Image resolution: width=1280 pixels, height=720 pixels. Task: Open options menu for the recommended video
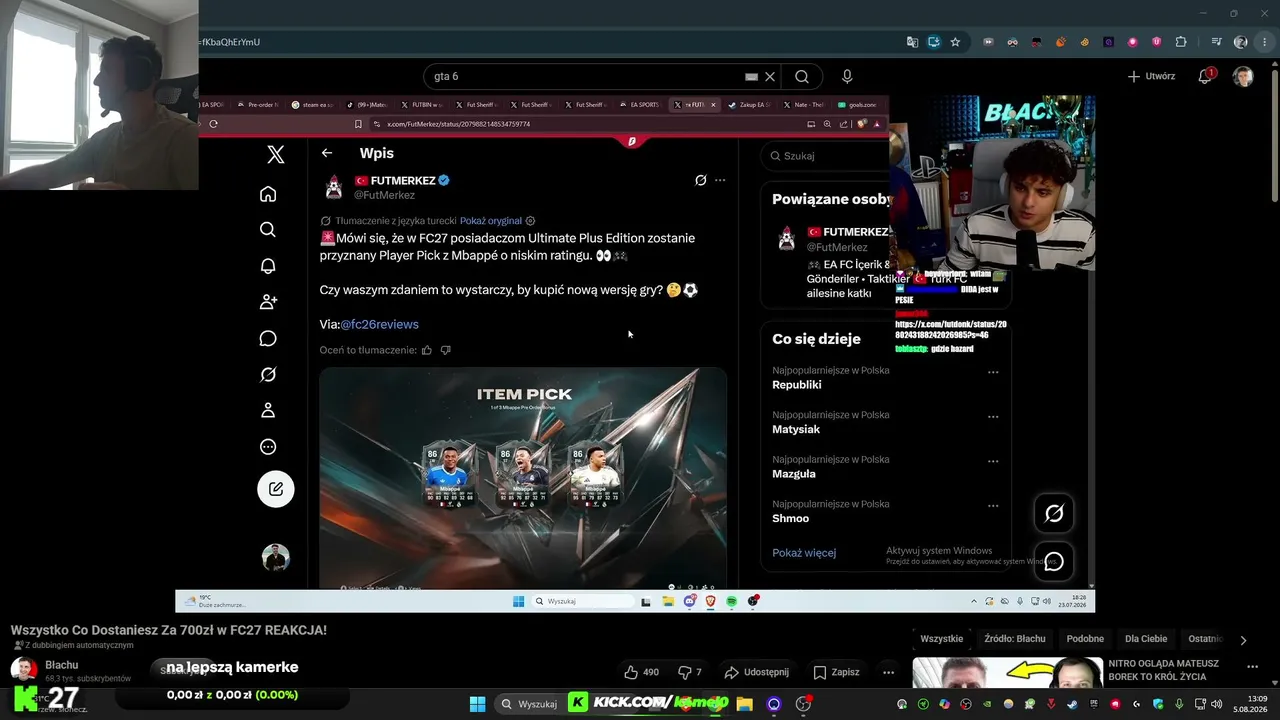tap(1252, 667)
